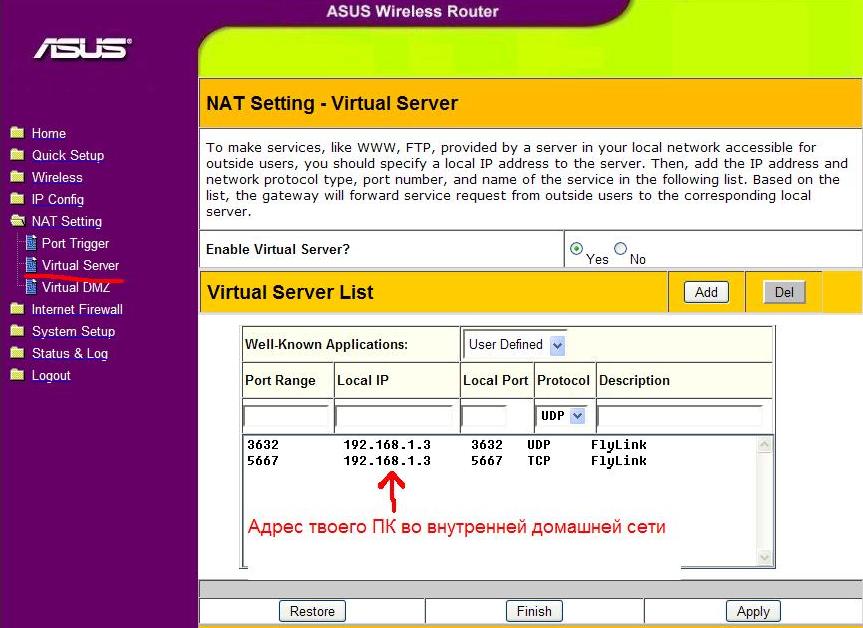
Task: Collapse the NAT Setting menu
Action: tap(66, 221)
